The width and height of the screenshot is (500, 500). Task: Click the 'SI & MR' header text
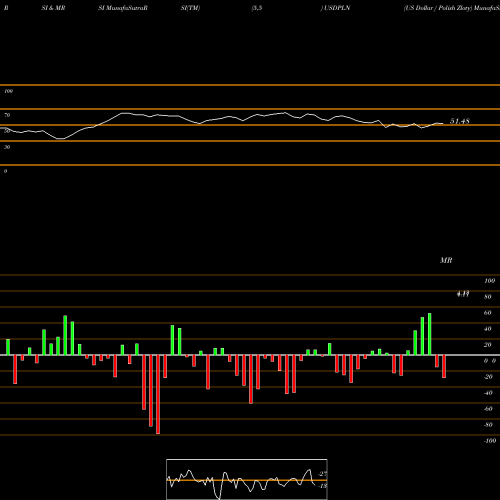pos(53,8)
